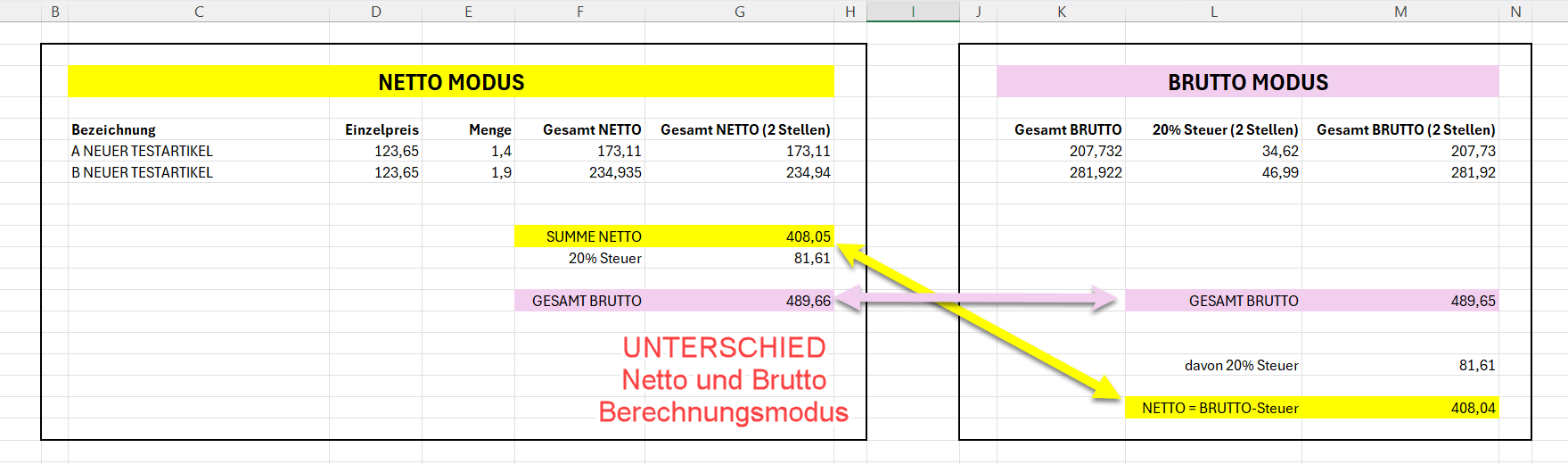Select column header B

[x=55, y=11]
